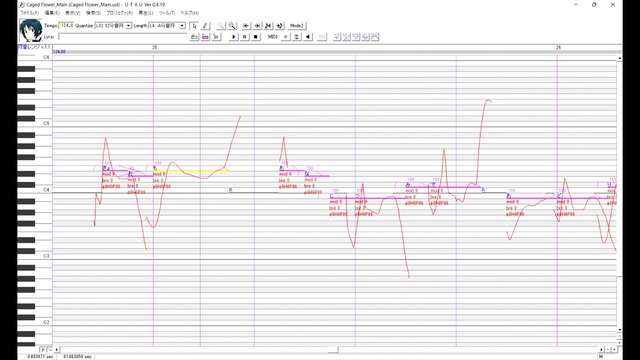
Task: Click the speaker volume icon
Action: coord(308,37)
